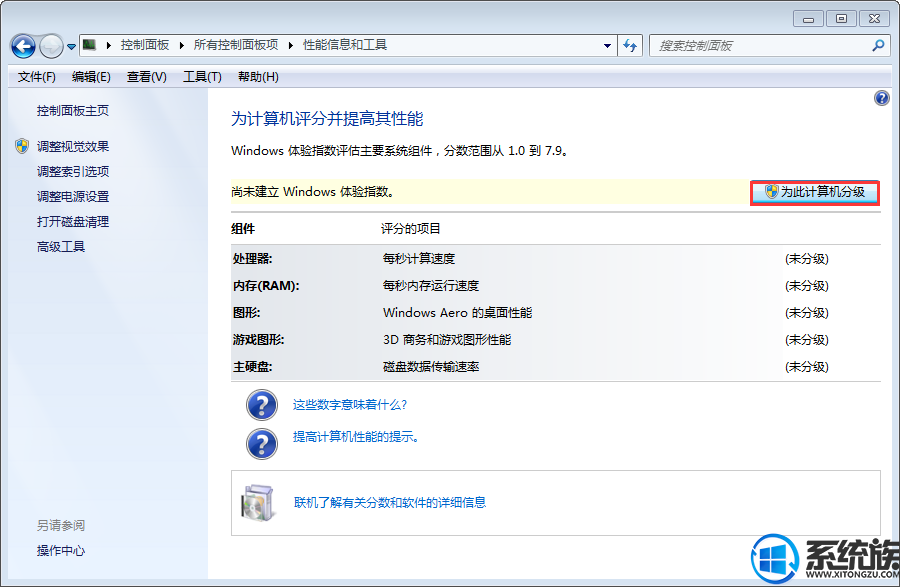Open the 控制面板 breadcrumb
Viewport: 900px width, 587px height.
[145, 45]
